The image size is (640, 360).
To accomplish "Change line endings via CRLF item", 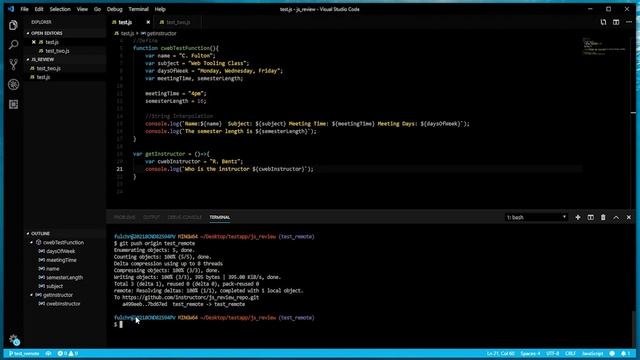I will (x=570, y=353).
